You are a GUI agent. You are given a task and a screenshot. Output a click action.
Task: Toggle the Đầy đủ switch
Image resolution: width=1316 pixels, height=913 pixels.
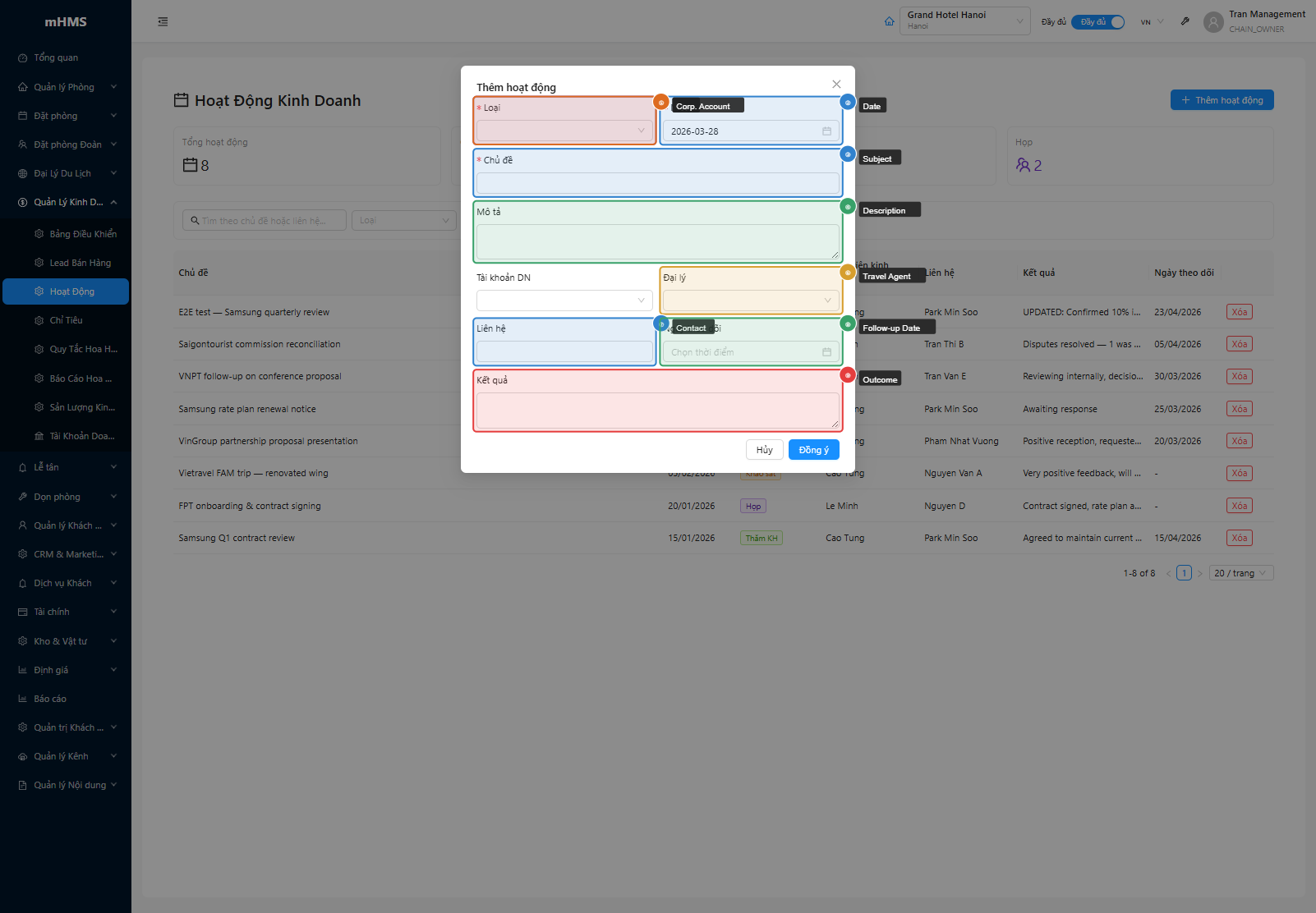1097,22
